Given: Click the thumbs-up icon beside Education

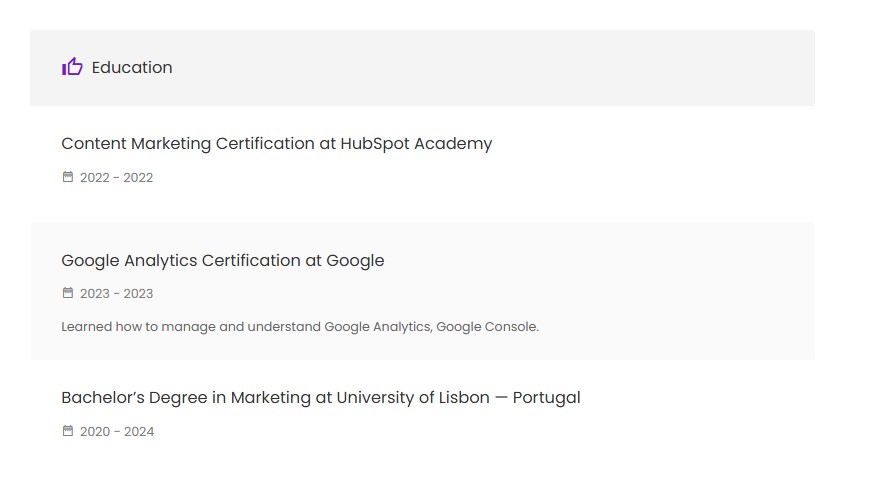Looking at the screenshot, I should tap(72, 67).
